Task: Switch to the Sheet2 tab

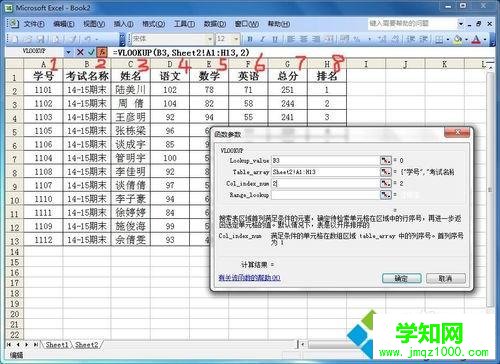Action: pos(87,345)
